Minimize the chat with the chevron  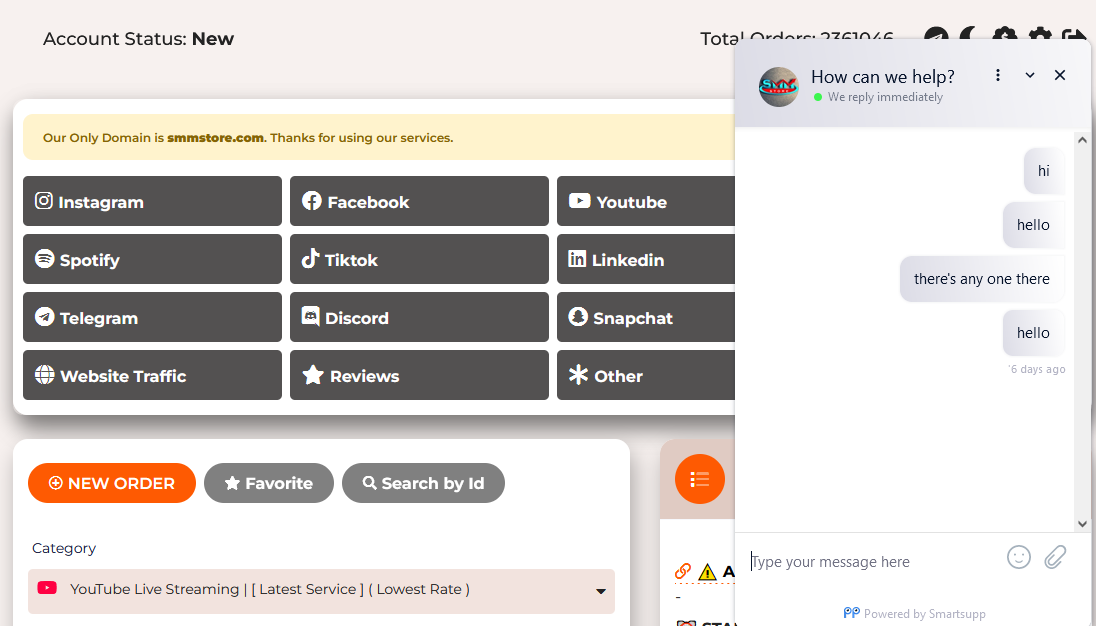(x=1030, y=75)
